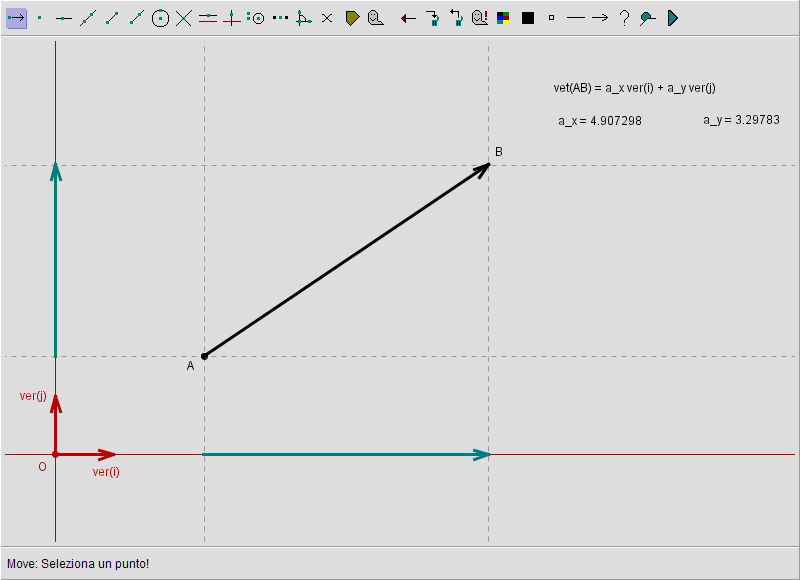This screenshot has height=580, width=800.
Task: Click point B at the vector tip
Action: pos(489,164)
